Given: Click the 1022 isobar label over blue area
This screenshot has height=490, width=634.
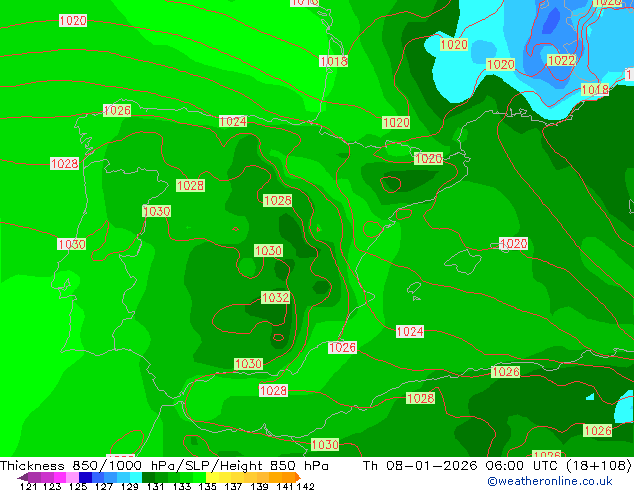Looking at the screenshot, I should point(561,60).
